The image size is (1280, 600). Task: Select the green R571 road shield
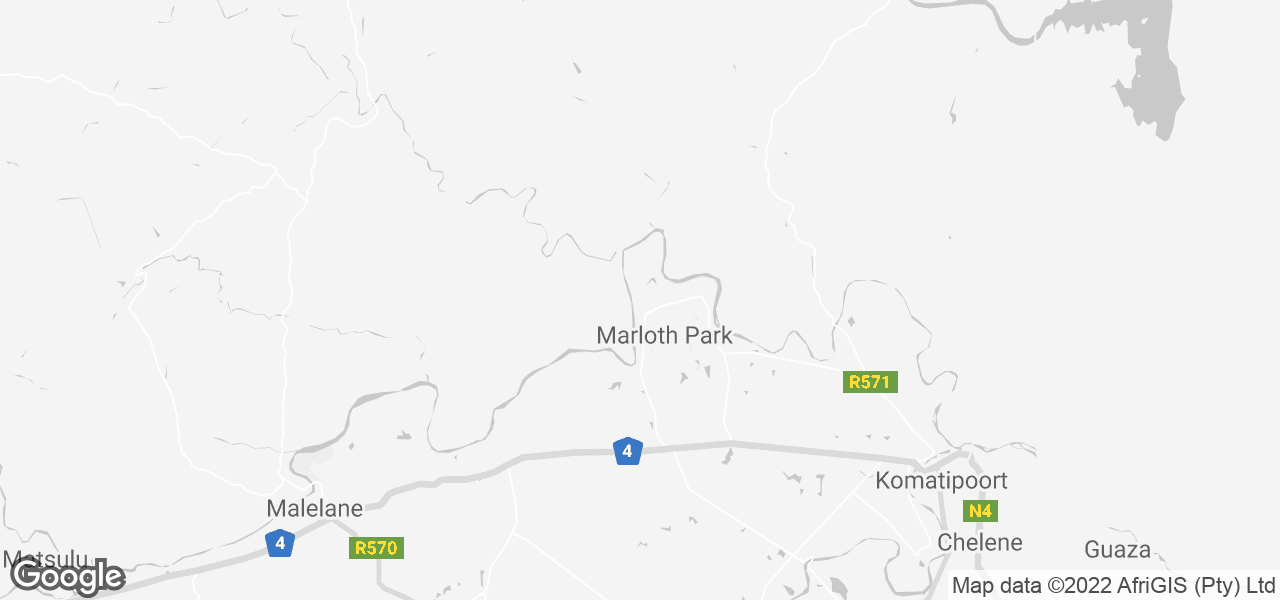tap(870, 382)
